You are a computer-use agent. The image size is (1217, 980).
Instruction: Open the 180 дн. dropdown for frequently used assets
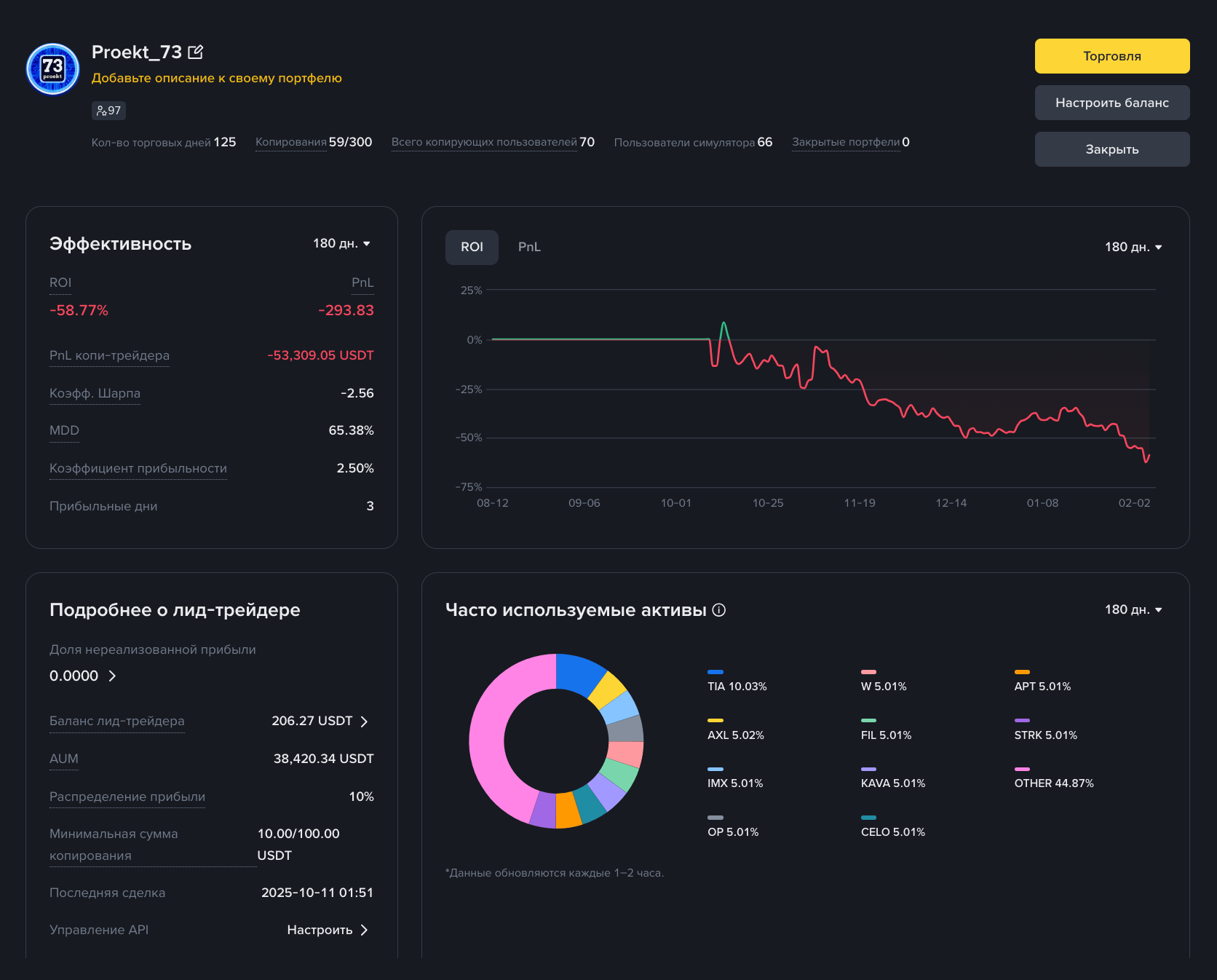click(x=1133, y=609)
